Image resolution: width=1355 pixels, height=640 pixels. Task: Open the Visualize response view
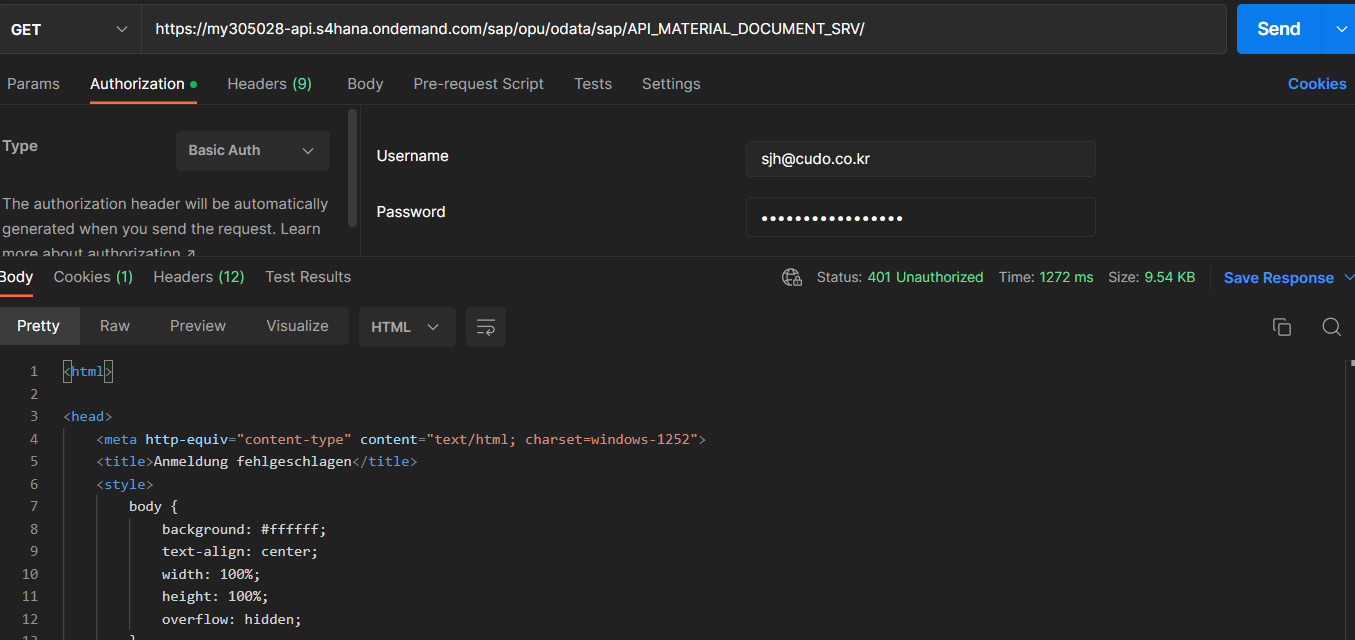297,326
